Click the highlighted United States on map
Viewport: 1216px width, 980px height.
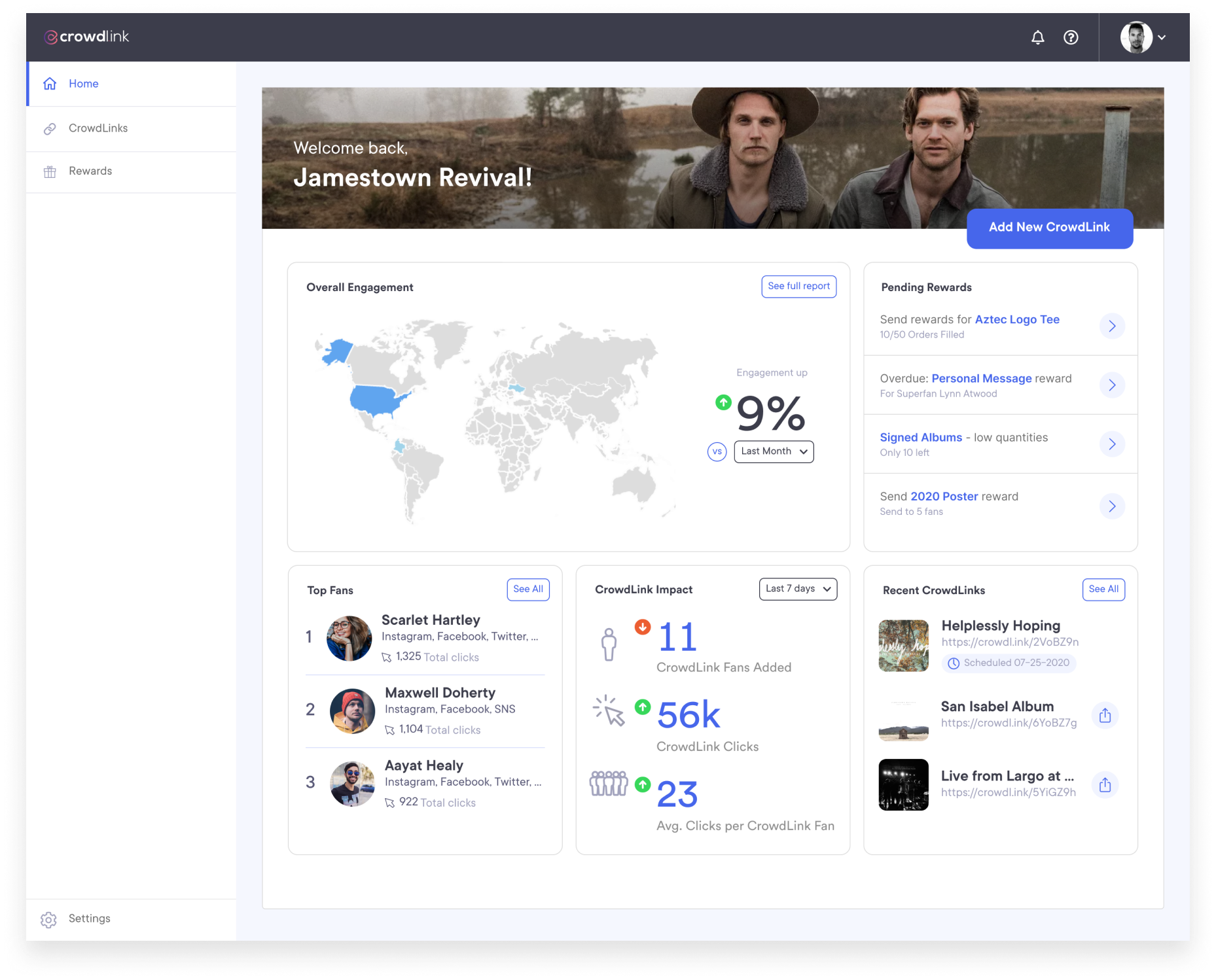point(376,400)
